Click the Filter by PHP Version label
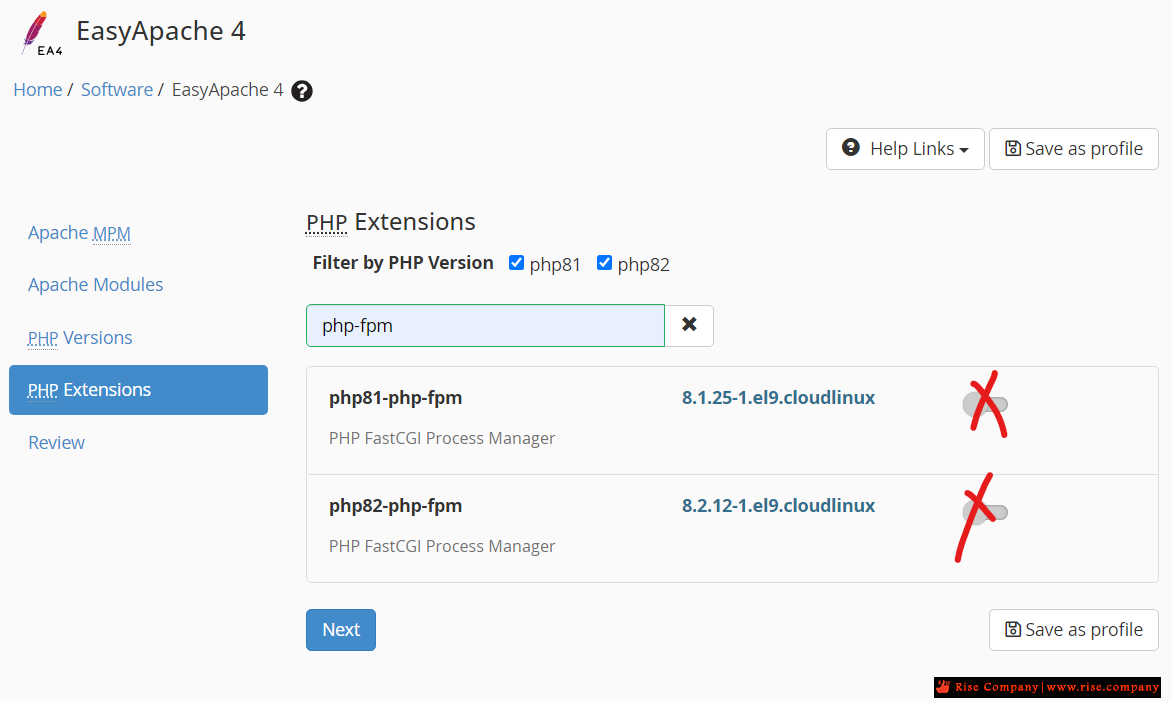Viewport: 1172px width, 701px height. 403,263
